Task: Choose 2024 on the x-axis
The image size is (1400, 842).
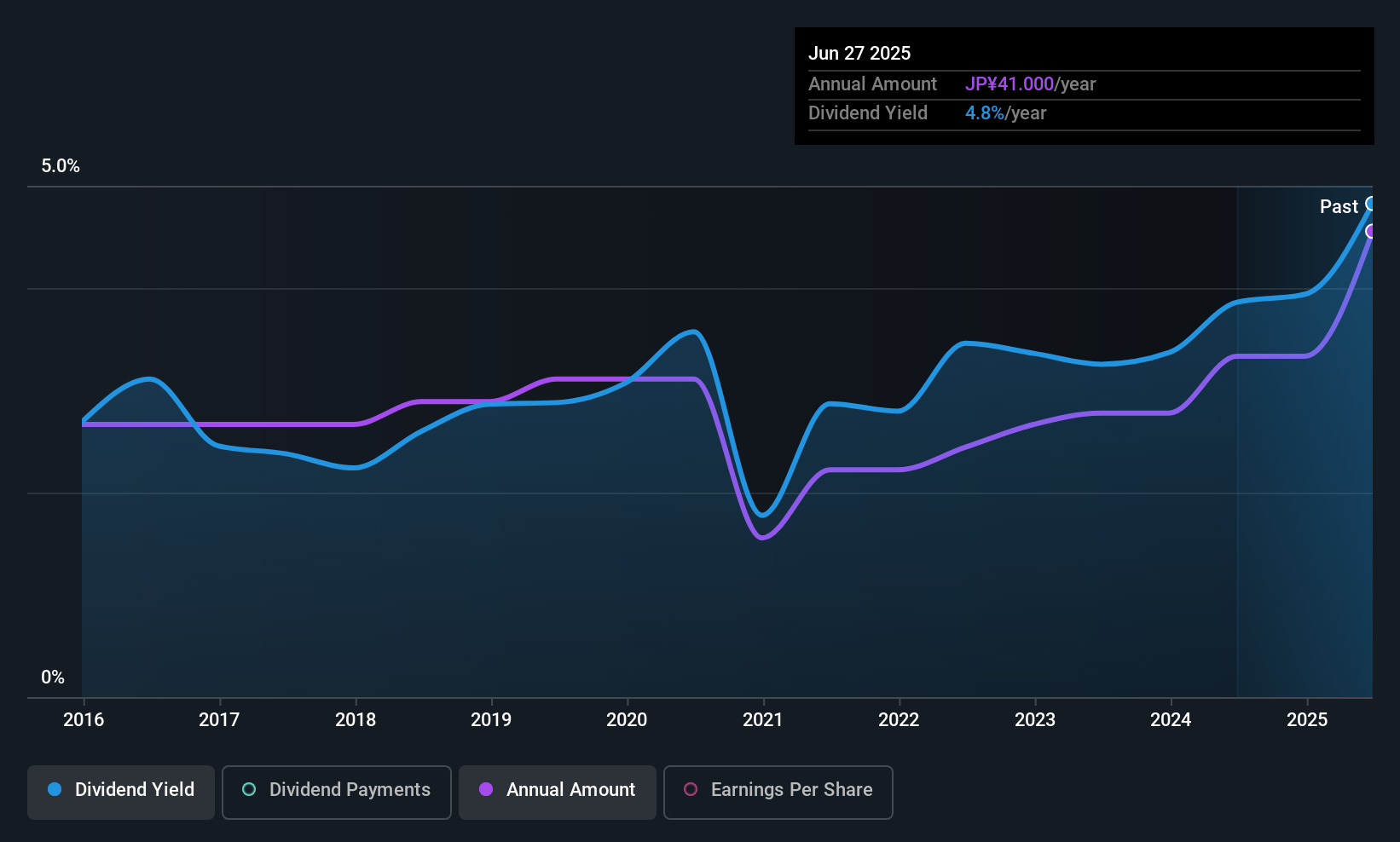Action: click(1171, 719)
